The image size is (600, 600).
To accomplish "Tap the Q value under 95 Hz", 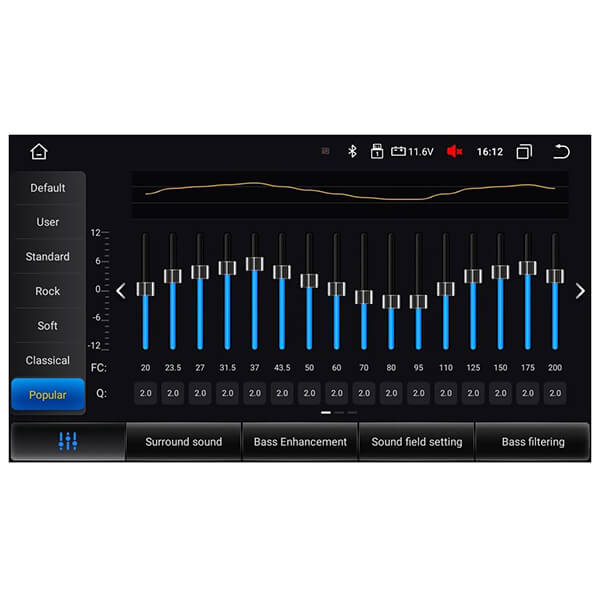I will (x=418, y=393).
